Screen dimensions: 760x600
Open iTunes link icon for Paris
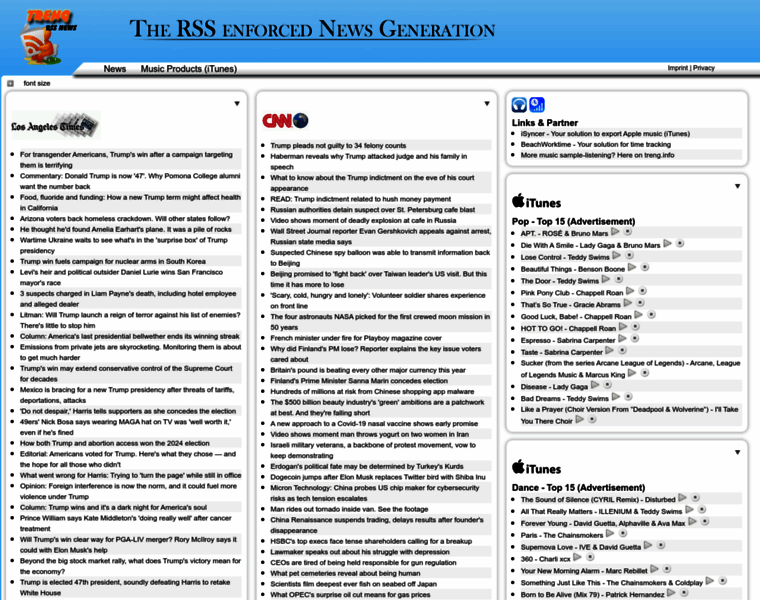point(623,533)
